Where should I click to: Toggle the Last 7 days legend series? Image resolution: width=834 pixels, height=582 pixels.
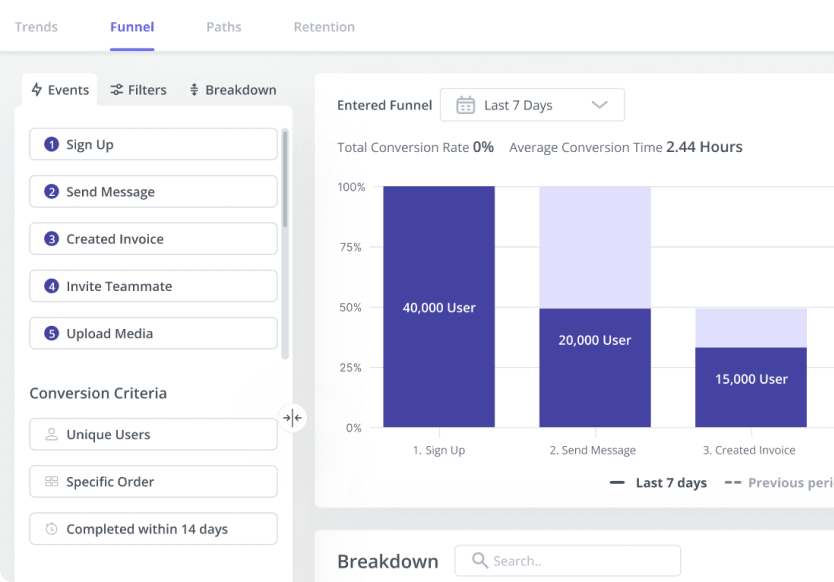click(x=658, y=483)
